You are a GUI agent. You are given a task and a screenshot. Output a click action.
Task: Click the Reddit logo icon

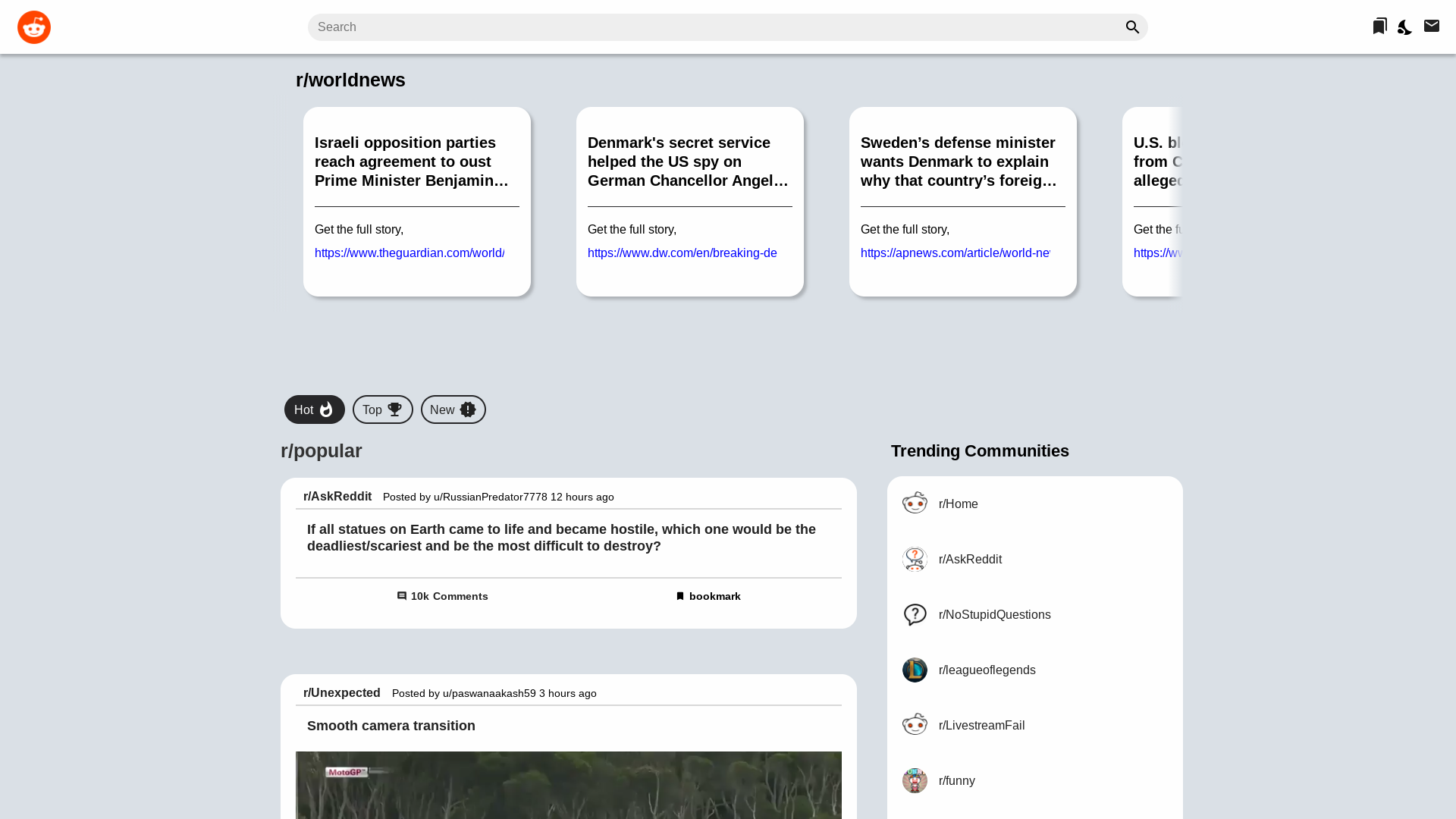pos(34,27)
